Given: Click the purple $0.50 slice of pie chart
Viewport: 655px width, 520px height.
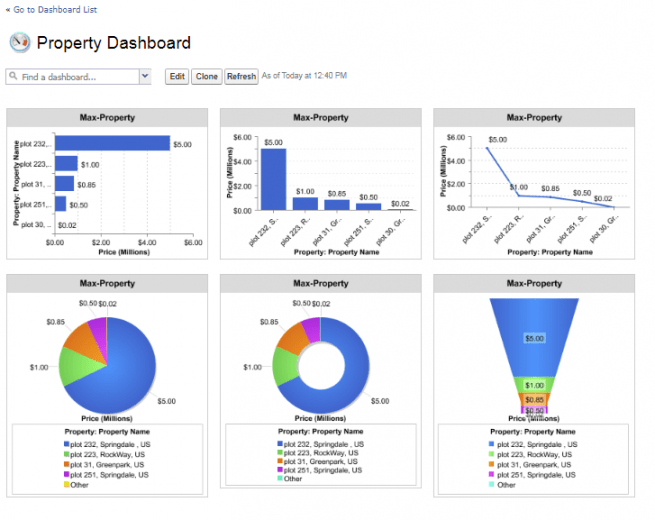Looking at the screenshot, I should click(99, 332).
